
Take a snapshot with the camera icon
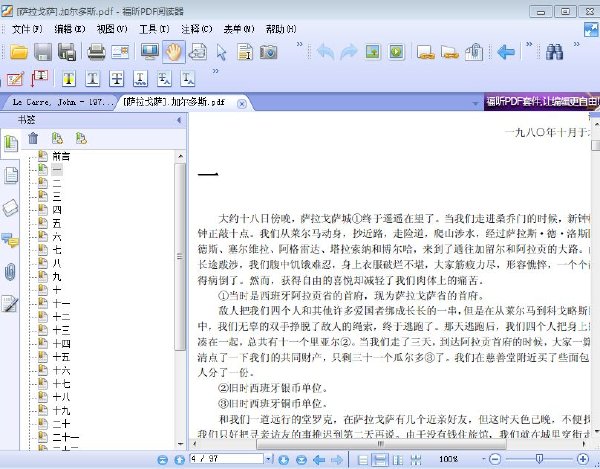coord(269,52)
